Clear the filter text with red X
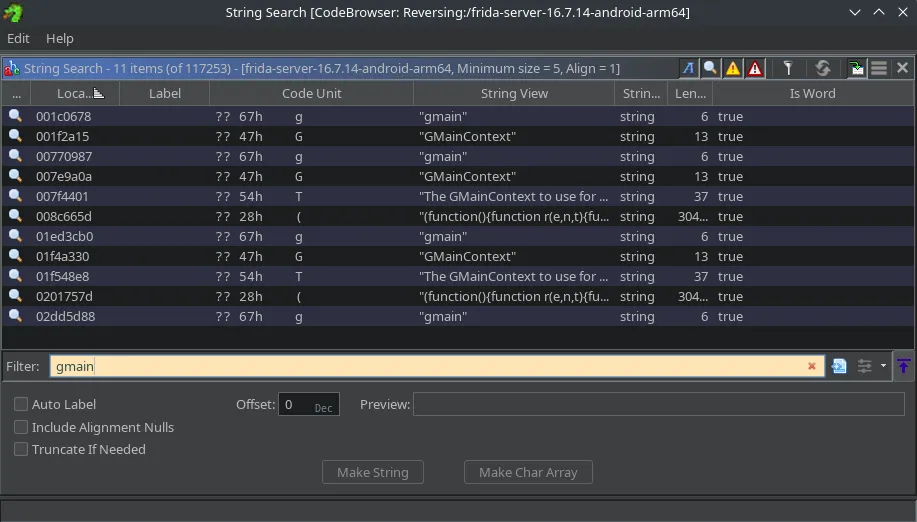 click(x=812, y=366)
